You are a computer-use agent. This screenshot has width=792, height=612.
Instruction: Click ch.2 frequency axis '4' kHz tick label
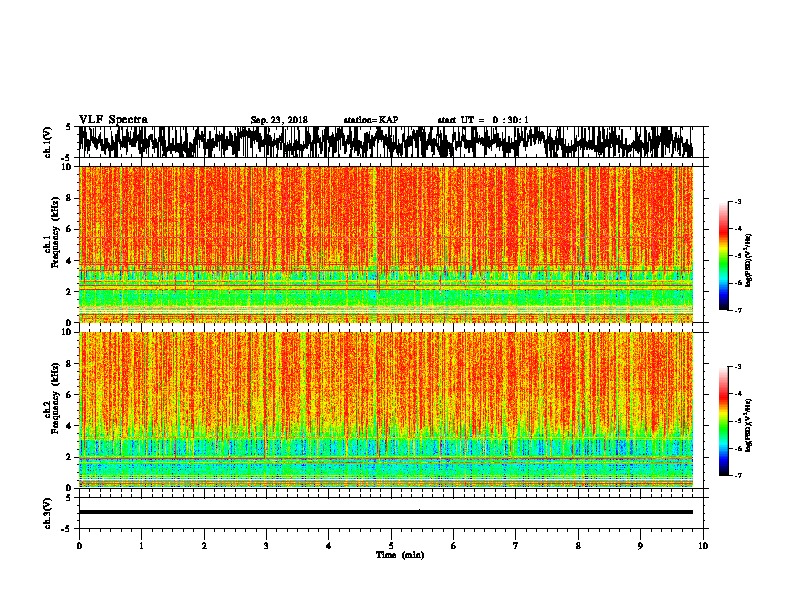[x=69, y=426]
